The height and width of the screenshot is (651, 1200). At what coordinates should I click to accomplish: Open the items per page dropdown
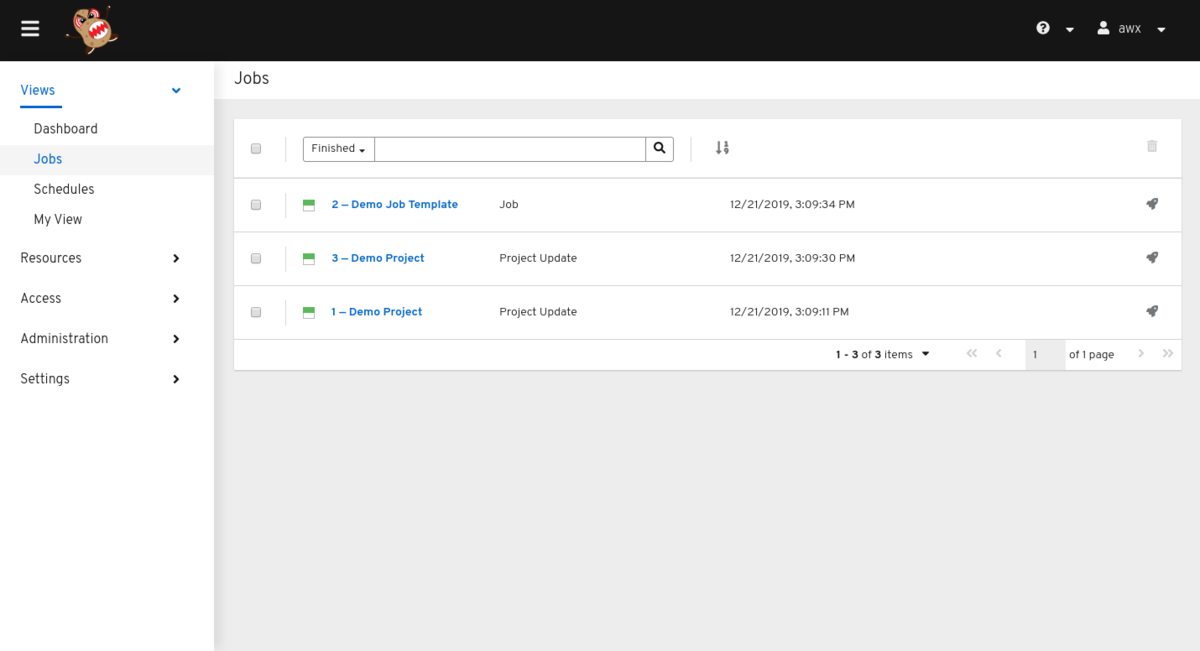(x=926, y=354)
